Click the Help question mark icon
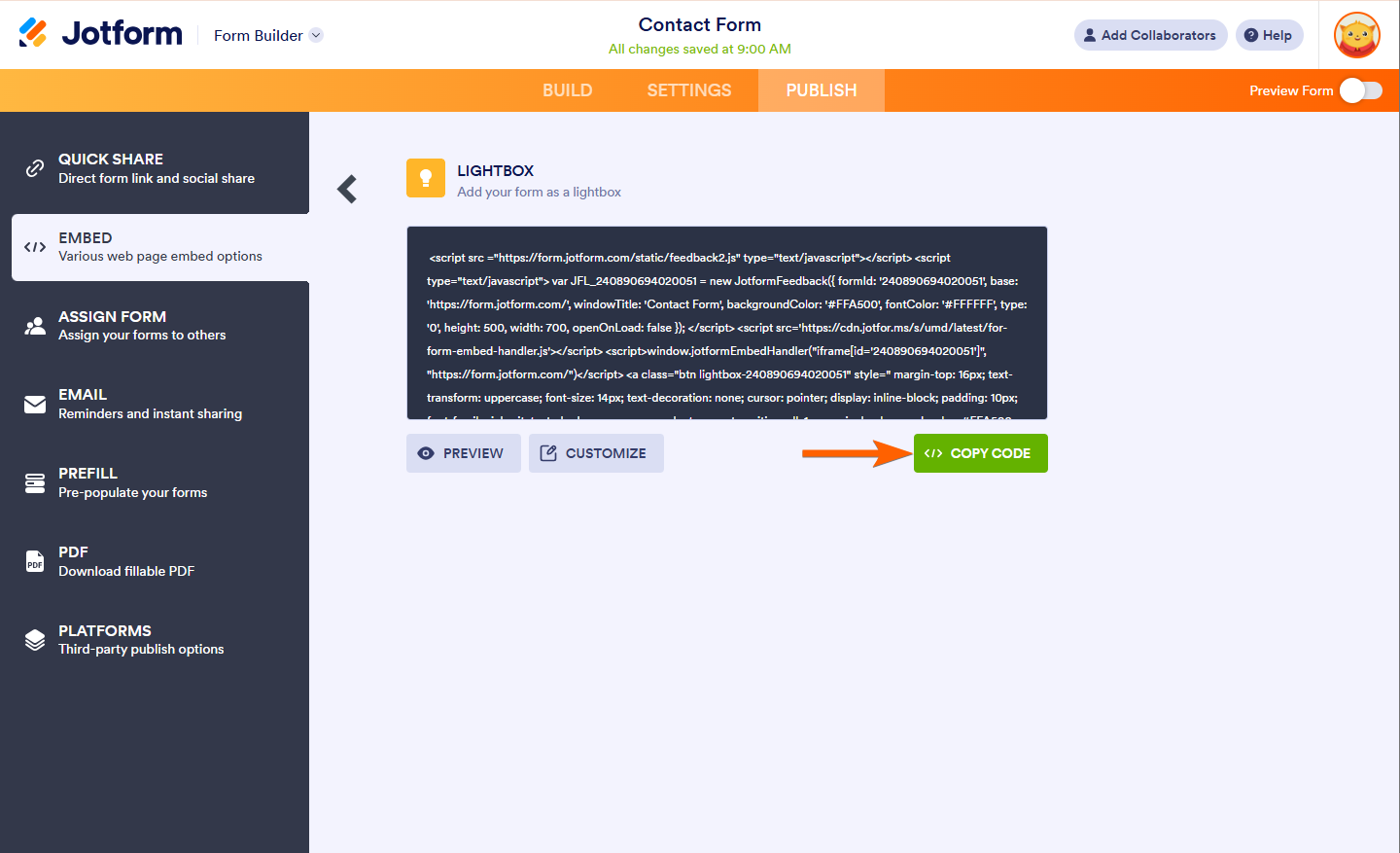 1251,35
